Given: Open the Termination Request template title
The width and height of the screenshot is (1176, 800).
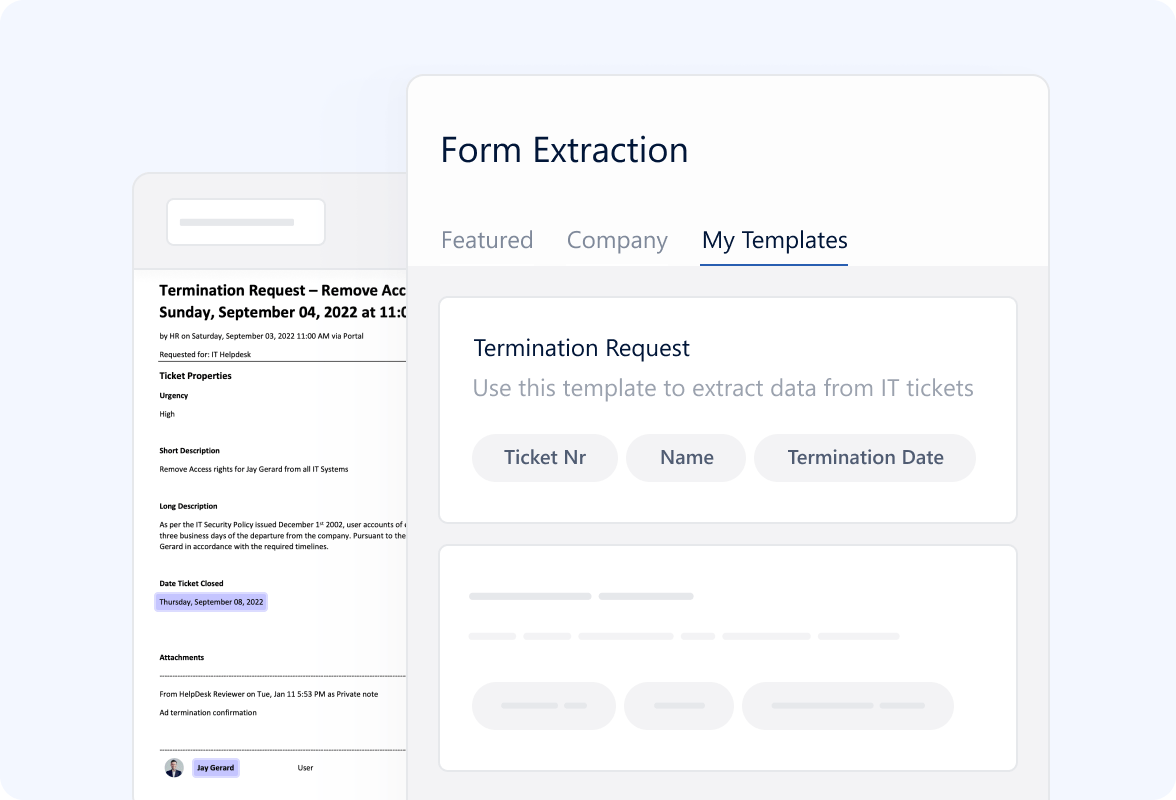Looking at the screenshot, I should pos(581,348).
